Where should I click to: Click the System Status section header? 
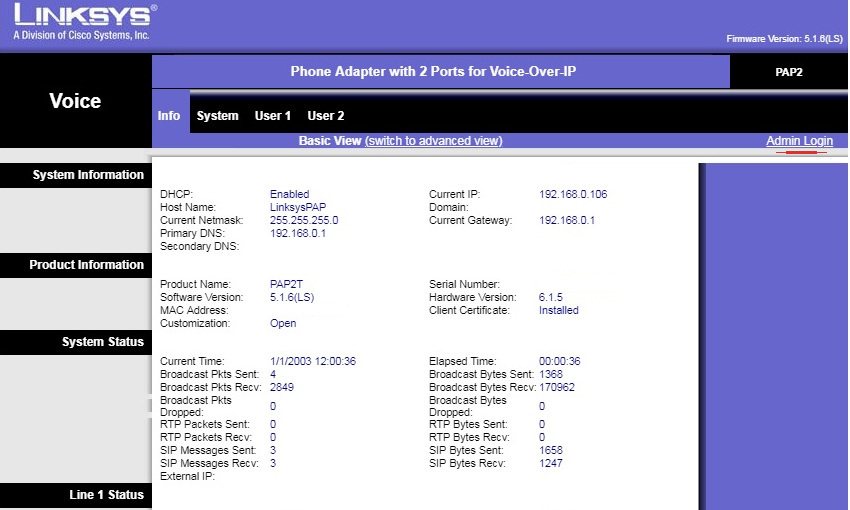coord(76,342)
